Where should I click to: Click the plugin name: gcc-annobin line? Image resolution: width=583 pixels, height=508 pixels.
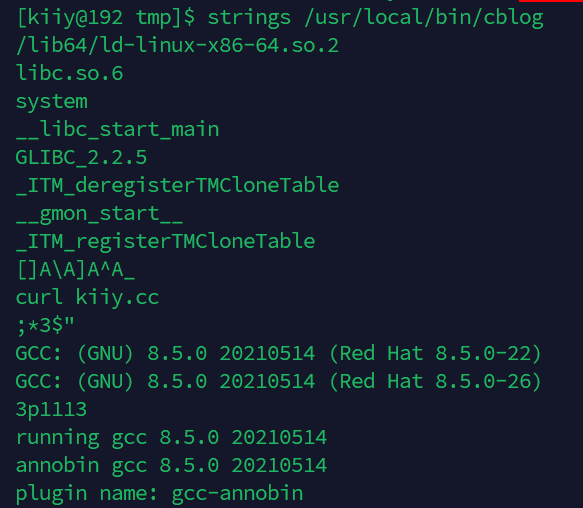(x=160, y=494)
